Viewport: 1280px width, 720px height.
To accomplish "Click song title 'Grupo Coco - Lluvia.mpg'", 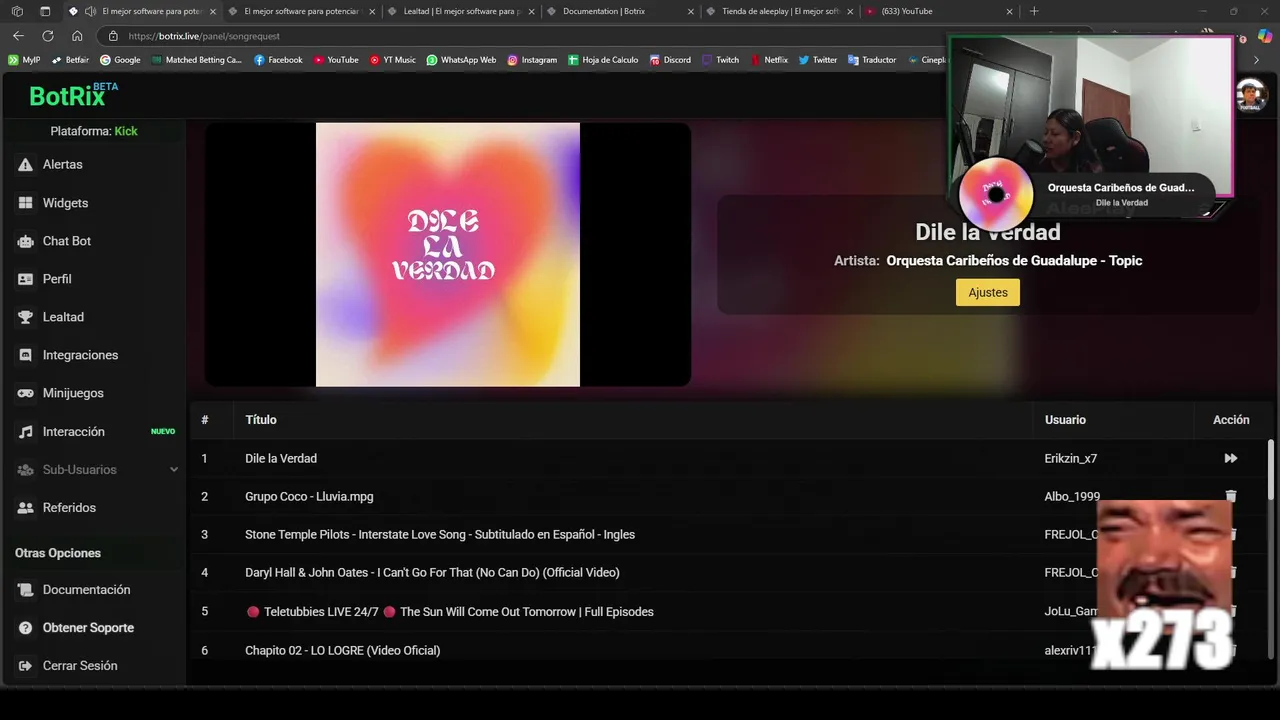I will pos(309,496).
